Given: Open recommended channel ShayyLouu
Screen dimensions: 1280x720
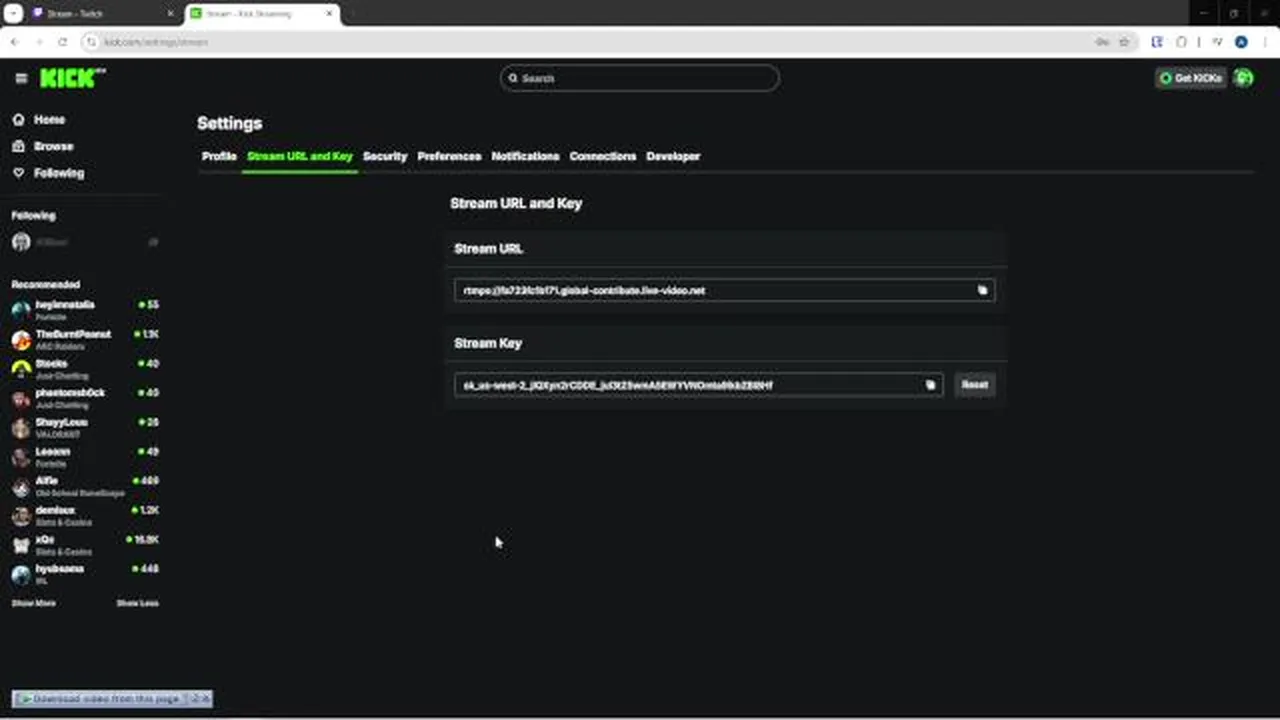Looking at the screenshot, I should (85, 427).
